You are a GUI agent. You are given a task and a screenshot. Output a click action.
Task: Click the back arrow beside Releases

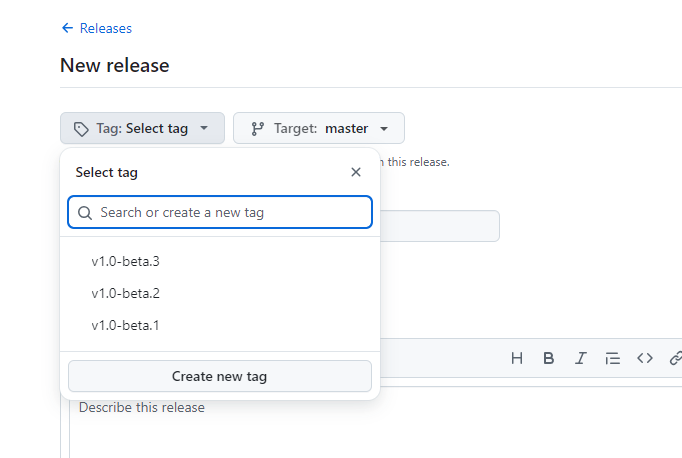(x=67, y=28)
